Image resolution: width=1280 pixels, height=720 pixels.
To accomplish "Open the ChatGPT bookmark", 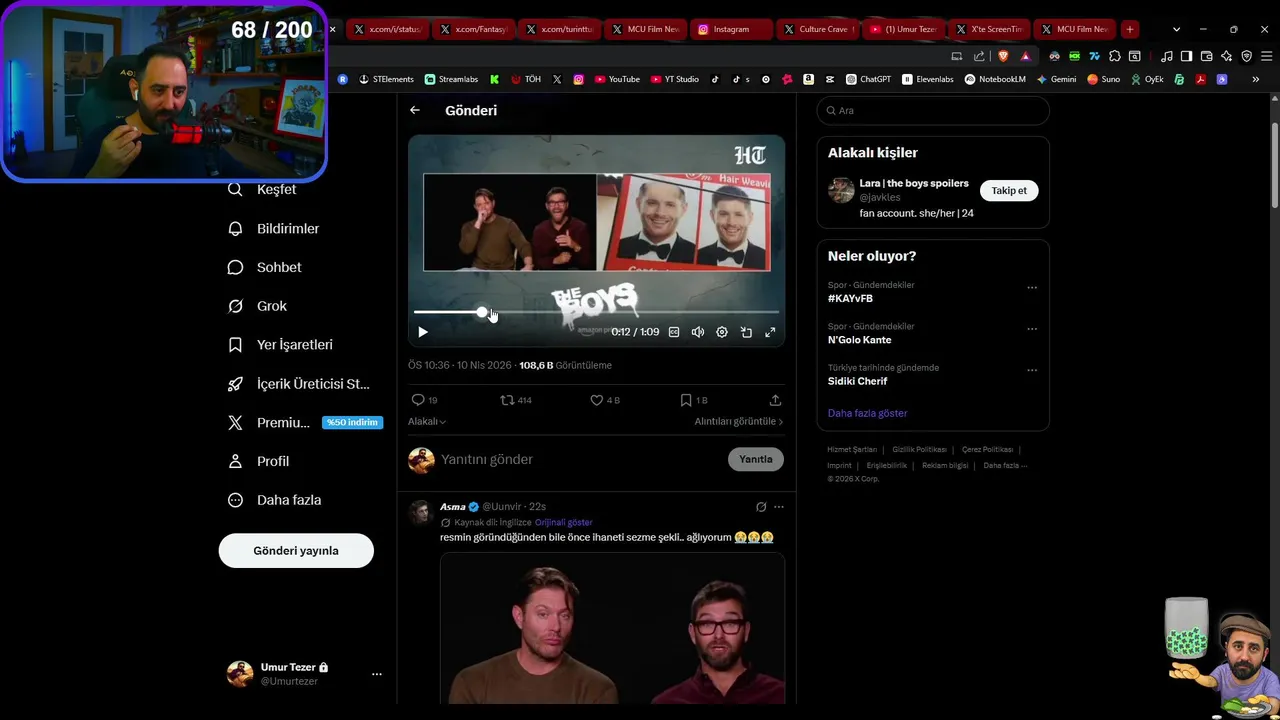I will (x=868, y=79).
